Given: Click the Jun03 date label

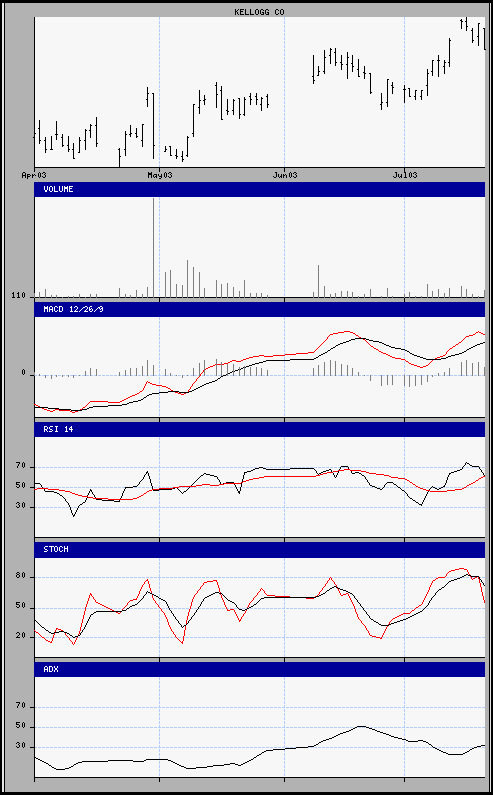Looking at the screenshot, I should (285, 175).
